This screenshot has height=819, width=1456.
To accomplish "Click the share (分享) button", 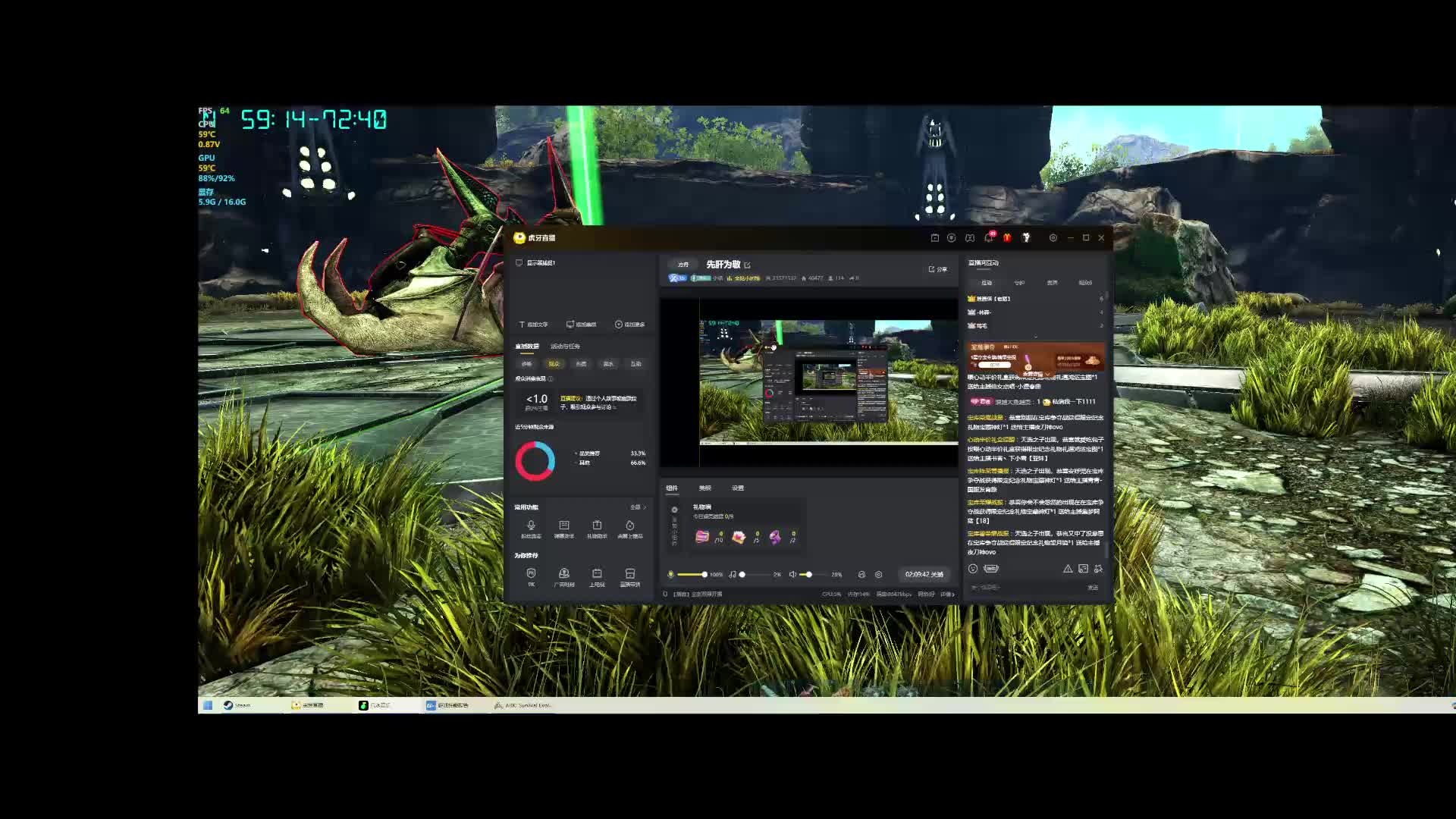I will (938, 269).
